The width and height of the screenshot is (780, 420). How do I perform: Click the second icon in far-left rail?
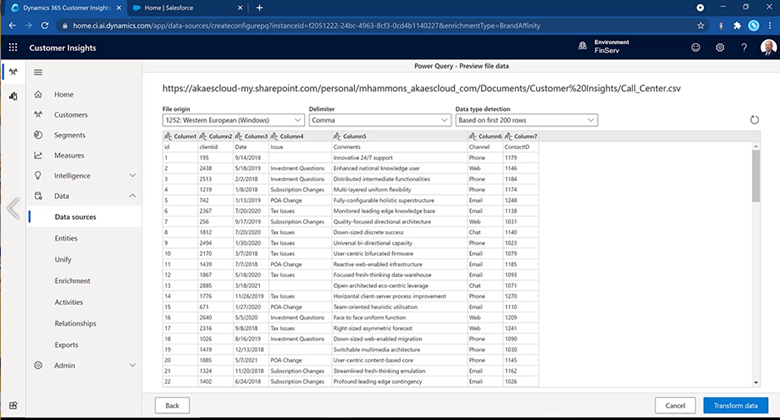pos(13,96)
